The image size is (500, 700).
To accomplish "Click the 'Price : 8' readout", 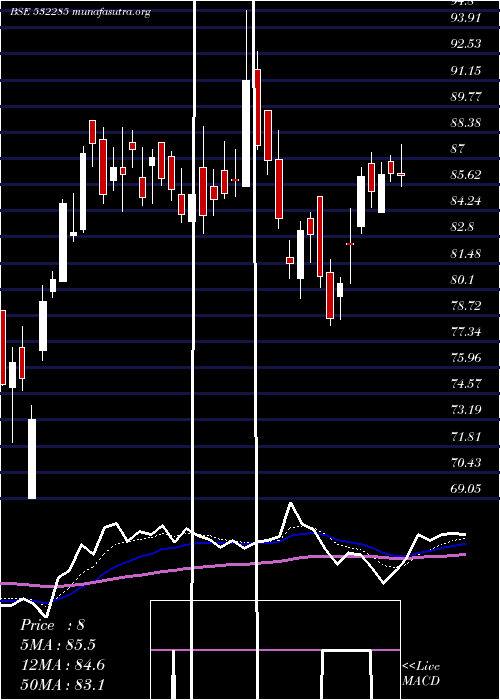I will click(x=53, y=625).
